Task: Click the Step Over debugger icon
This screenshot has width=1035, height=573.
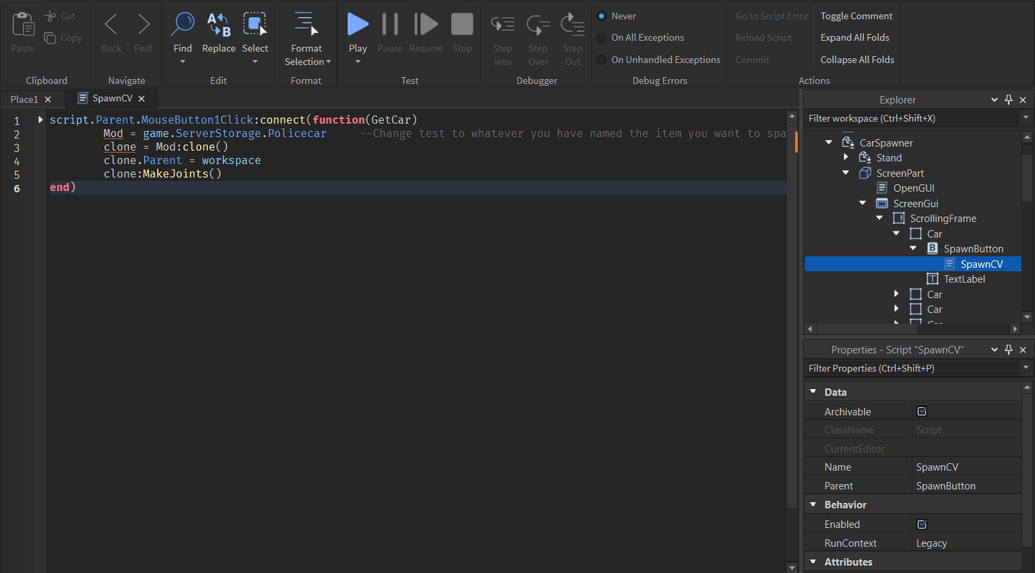Action: pos(538,24)
